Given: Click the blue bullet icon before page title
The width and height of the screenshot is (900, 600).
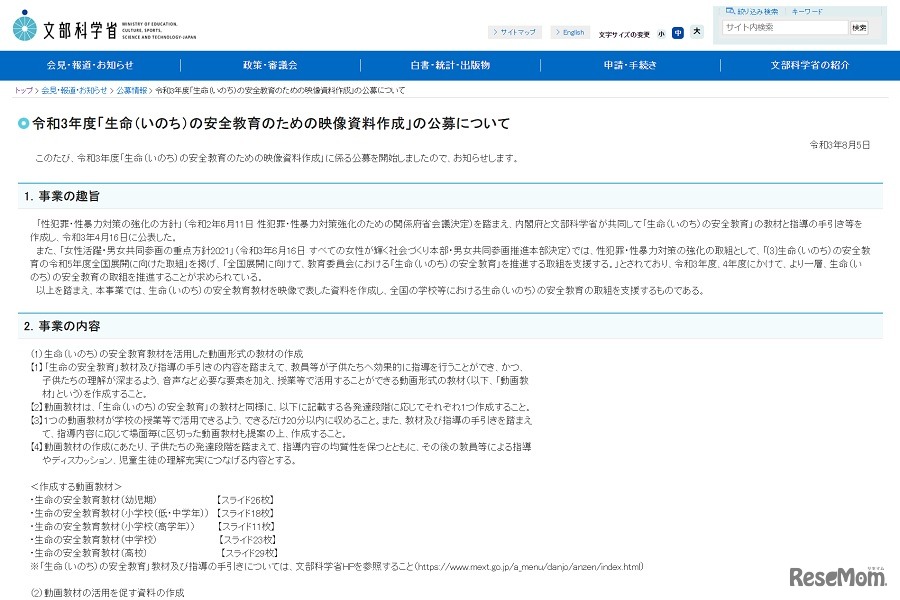Looking at the screenshot, I should click(x=23, y=122).
